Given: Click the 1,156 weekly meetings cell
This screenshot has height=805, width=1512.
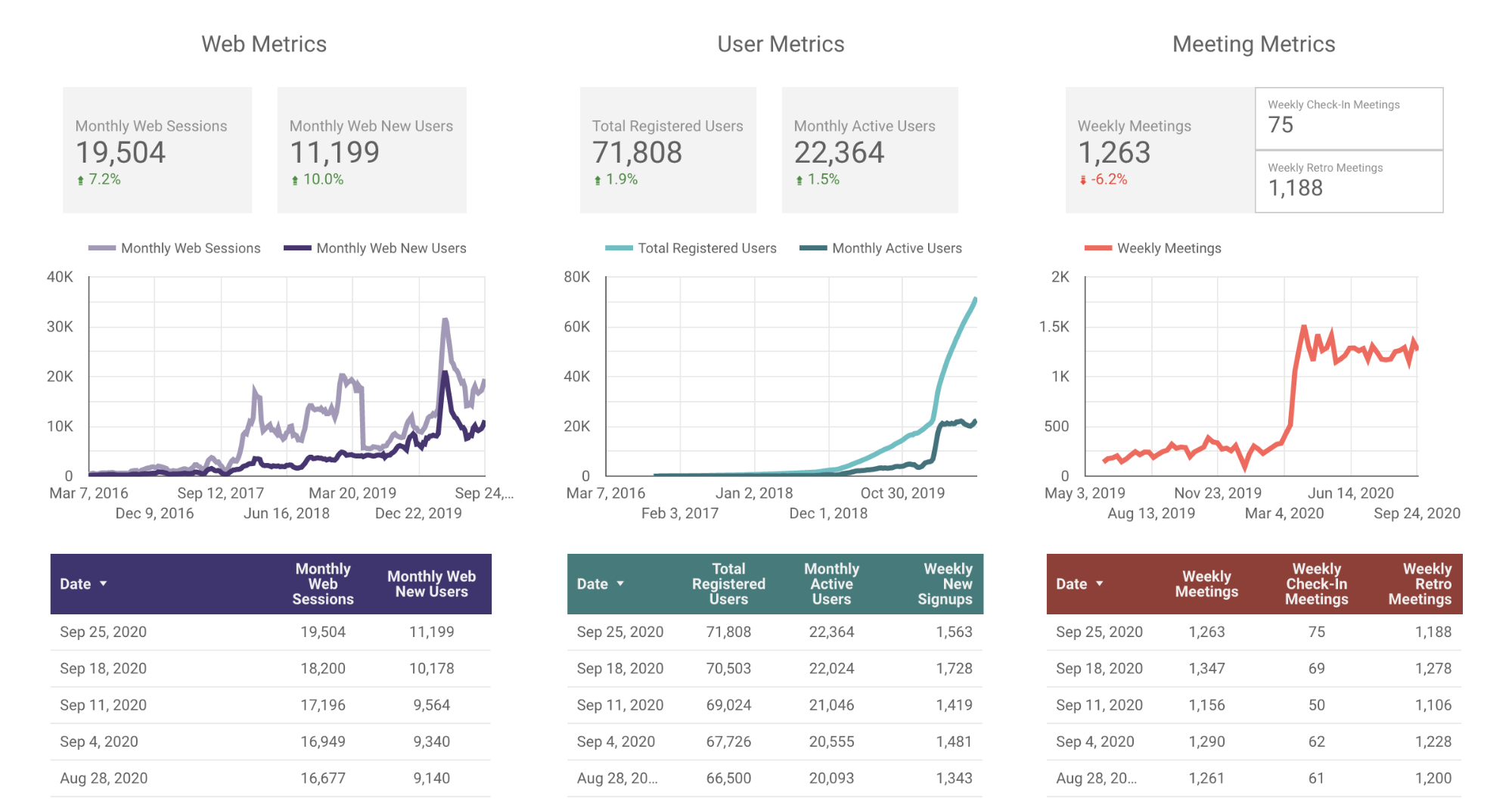Looking at the screenshot, I should tap(1206, 705).
